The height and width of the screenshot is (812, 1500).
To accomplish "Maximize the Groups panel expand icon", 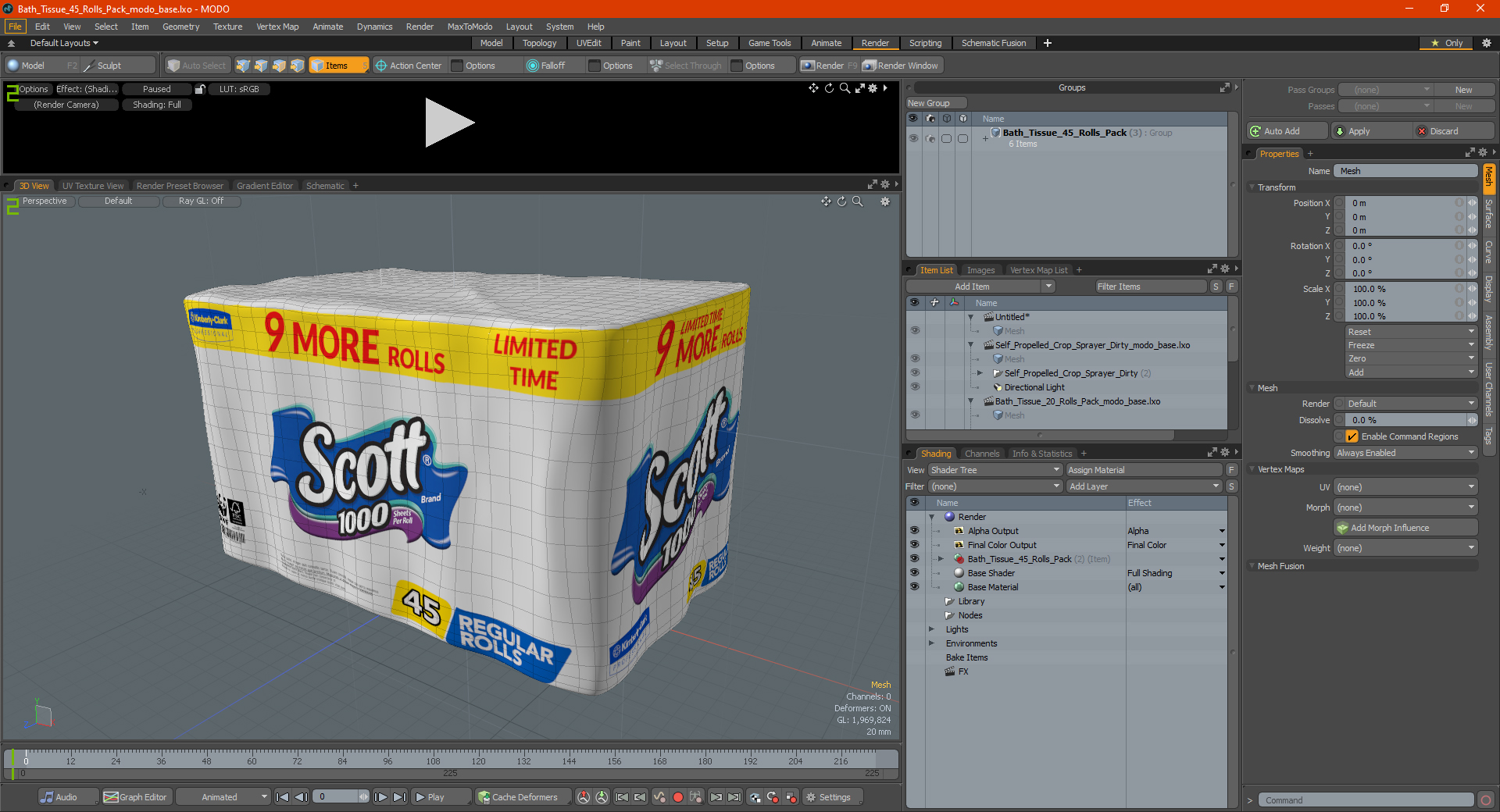I will (x=1225, y=87).
